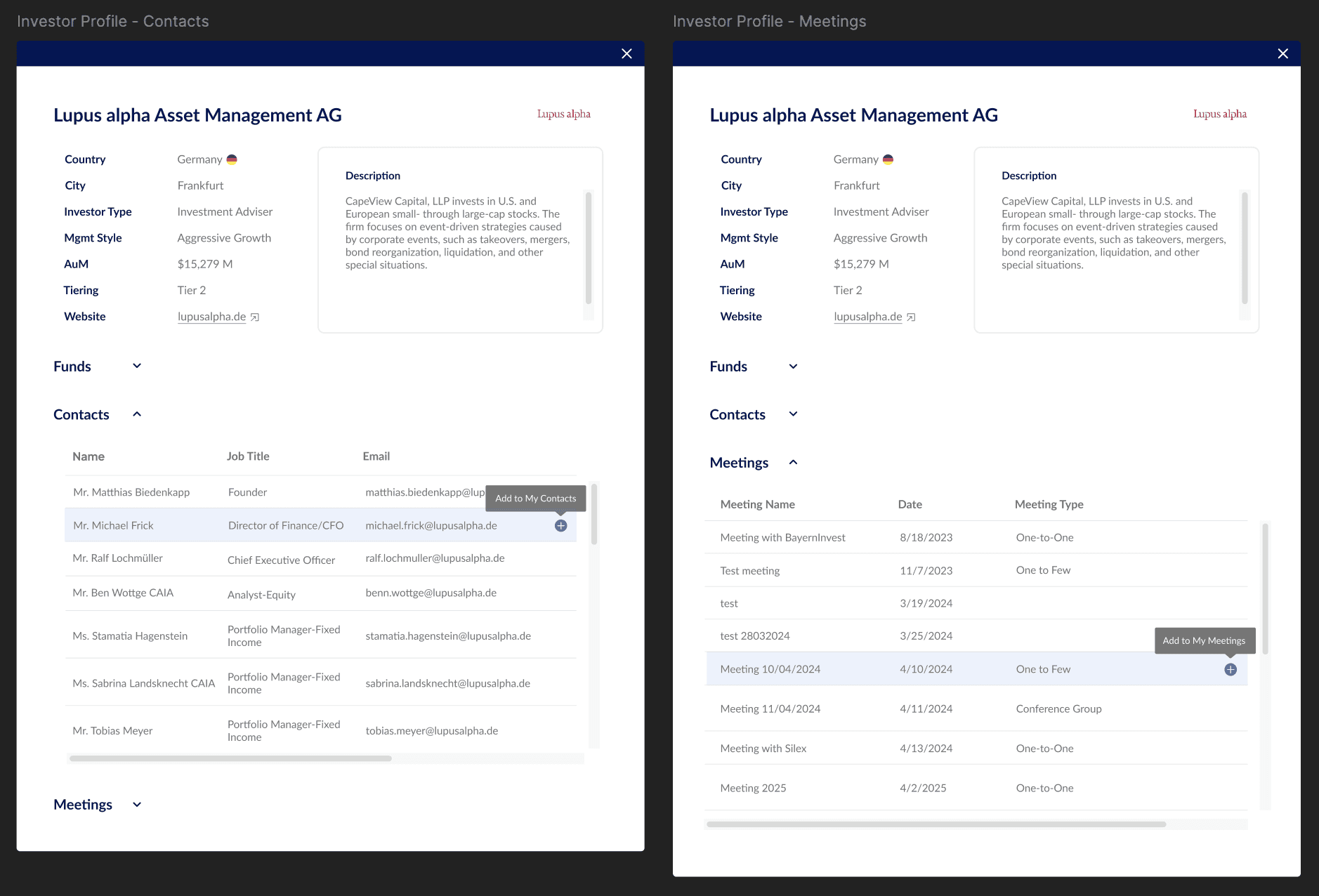Expand Funds section in Contacts window

click(137, 366)
